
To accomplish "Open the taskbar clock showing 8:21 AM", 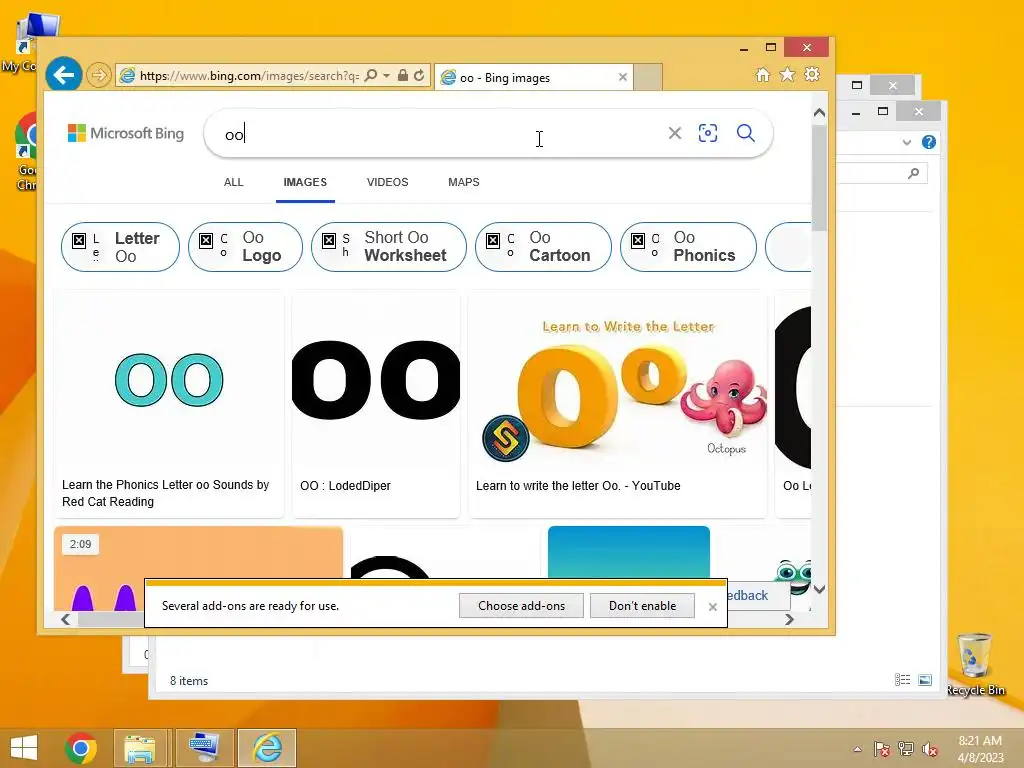I will [x=980, y=749].
